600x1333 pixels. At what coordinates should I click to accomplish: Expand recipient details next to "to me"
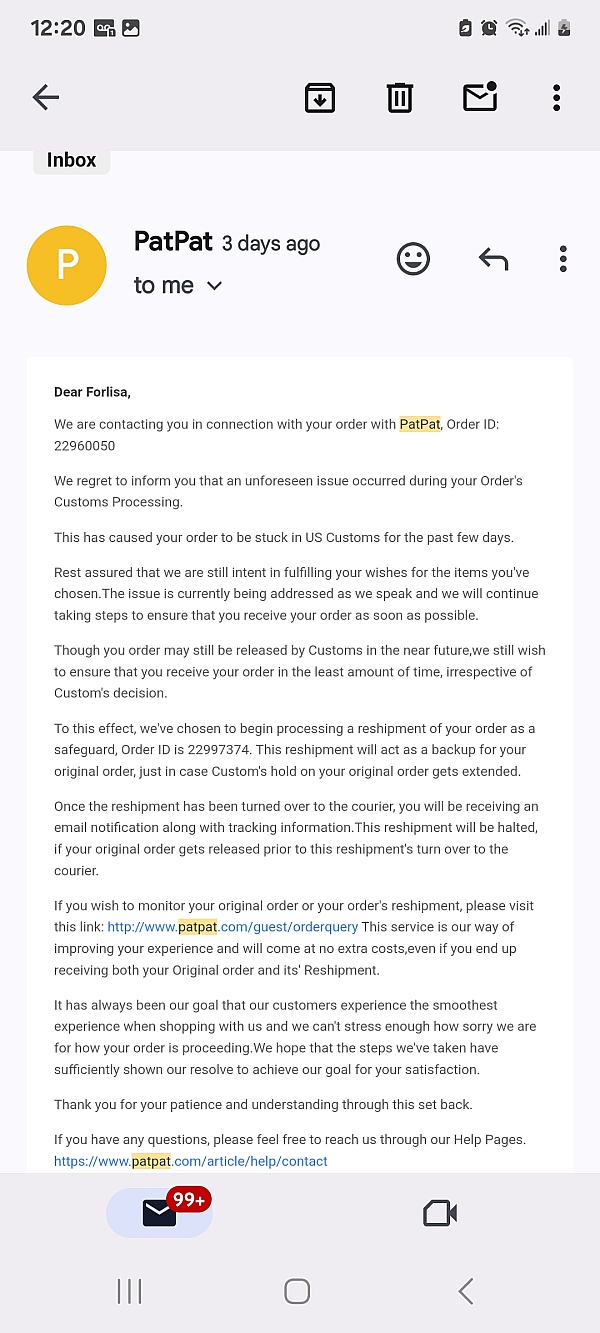coord(214,286)
